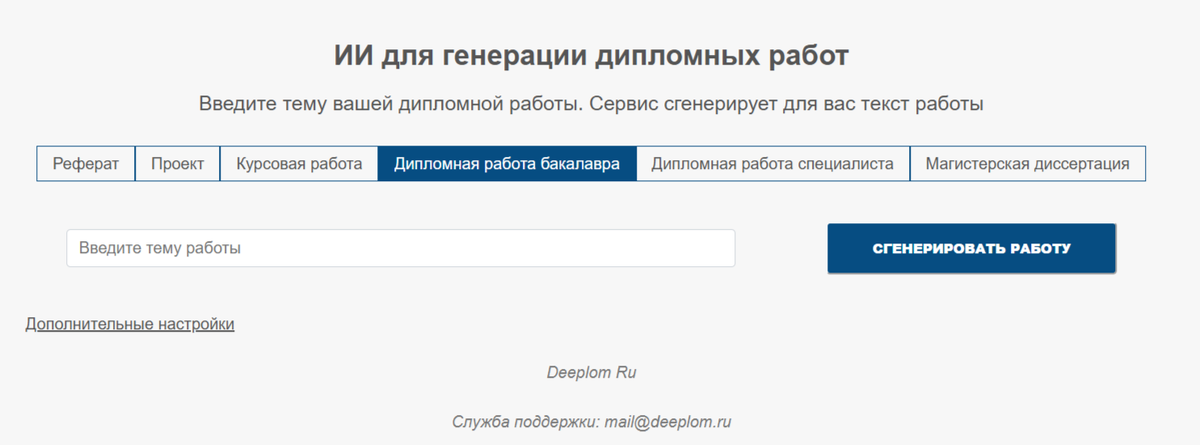The width and height of the screenshot is (1200, 445).
Task: Click the Служба поддержки mail@deeplom.ru text
Action: [x=592, y=422]
